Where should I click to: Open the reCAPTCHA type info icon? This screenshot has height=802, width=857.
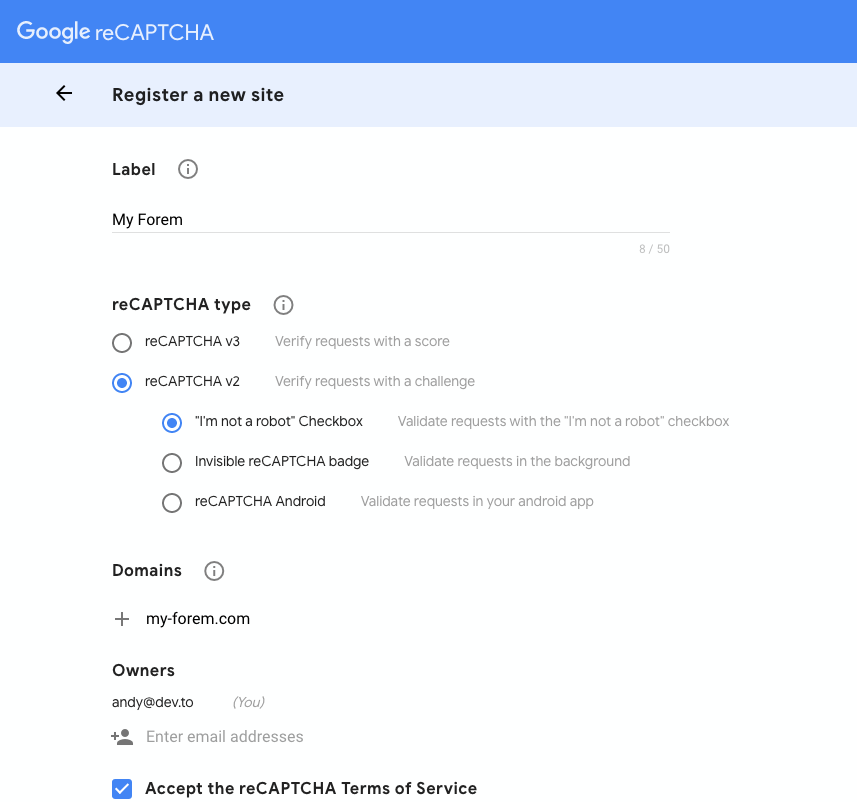point(283,304)
